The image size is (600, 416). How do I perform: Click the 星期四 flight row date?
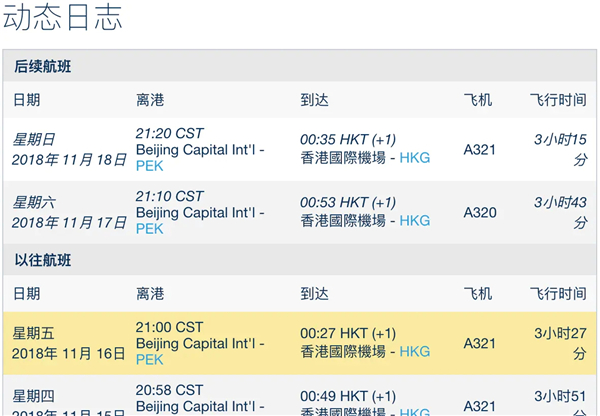click(34, 393)
